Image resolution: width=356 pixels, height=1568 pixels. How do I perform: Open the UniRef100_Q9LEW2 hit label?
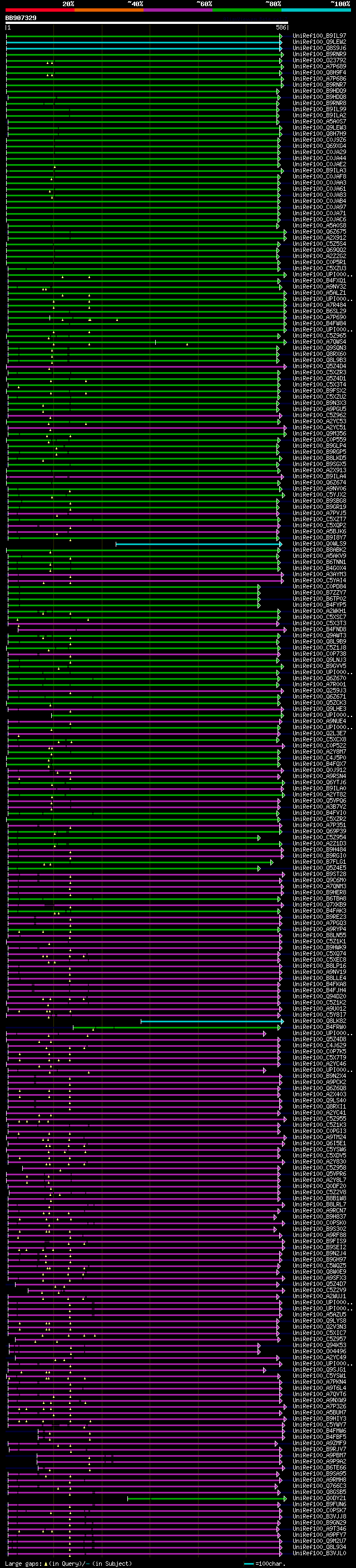tap(319, 42)
